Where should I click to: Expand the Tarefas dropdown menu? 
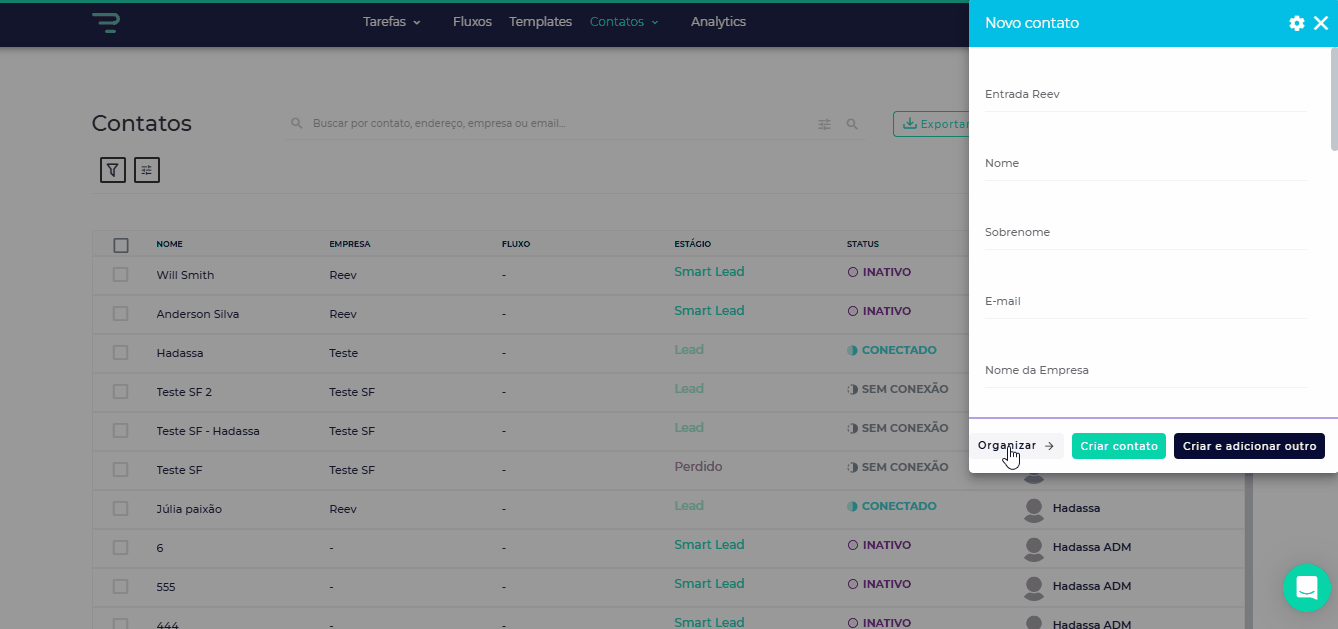[x=392, y=22]
